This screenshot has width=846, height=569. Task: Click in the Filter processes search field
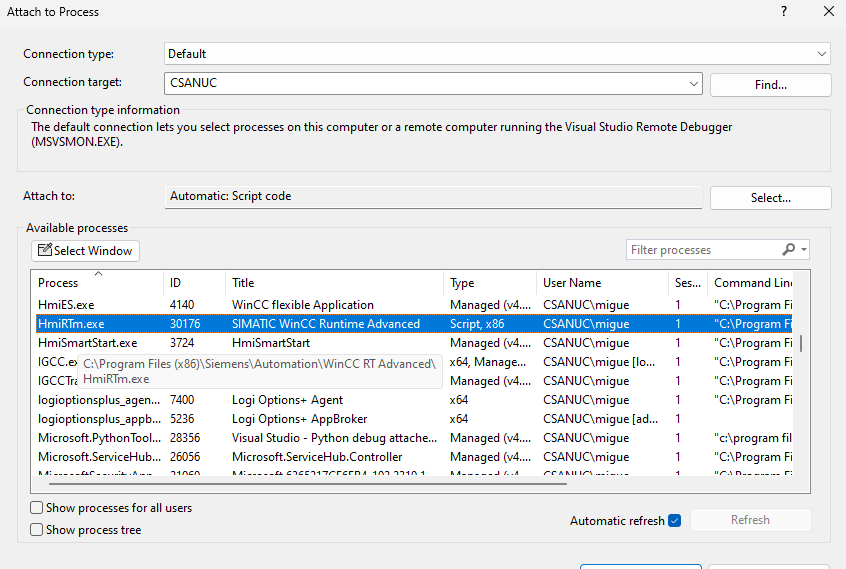704,250
